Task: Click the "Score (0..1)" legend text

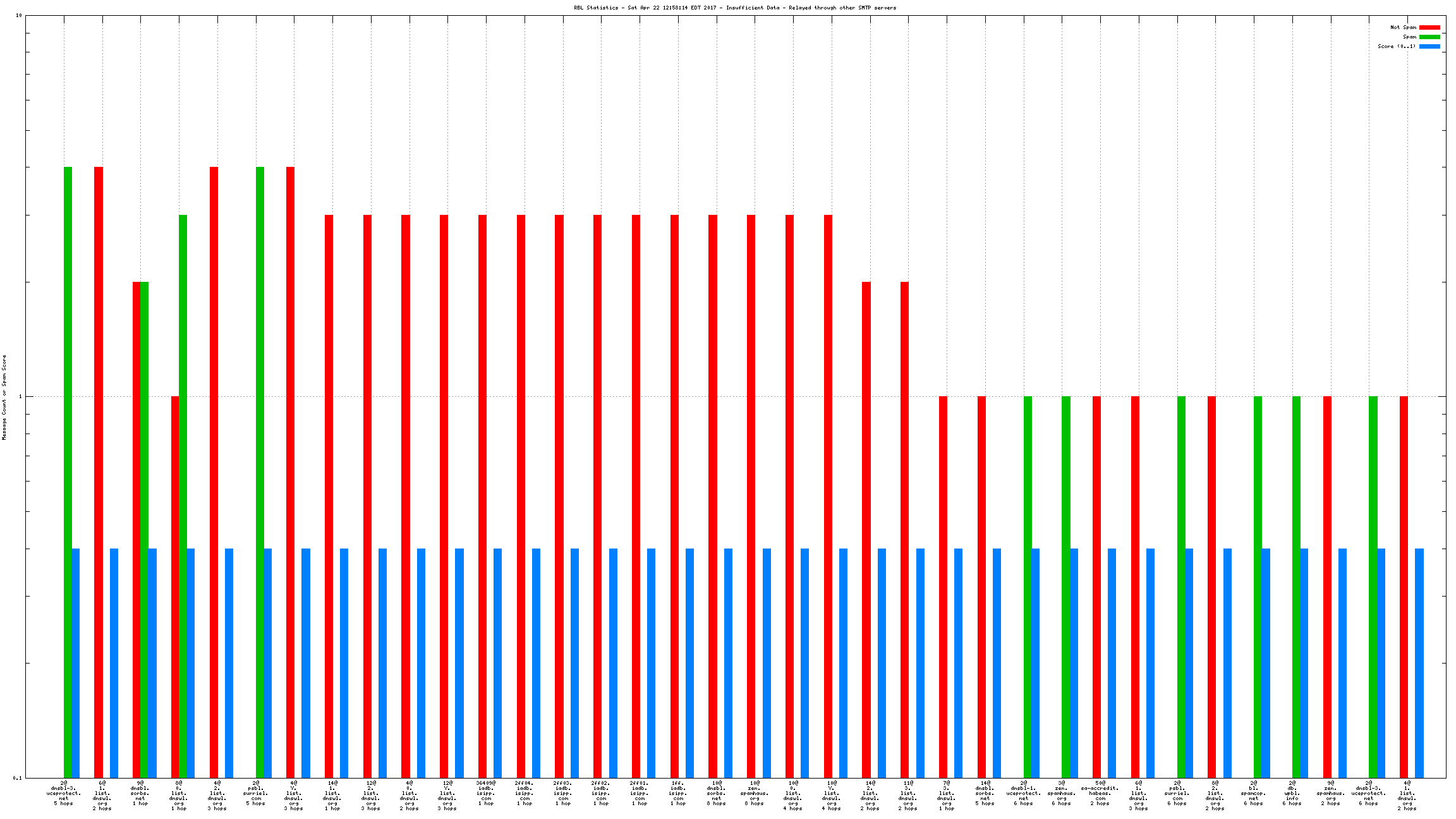Action: pyautogui.click(x=1397, y=46)
